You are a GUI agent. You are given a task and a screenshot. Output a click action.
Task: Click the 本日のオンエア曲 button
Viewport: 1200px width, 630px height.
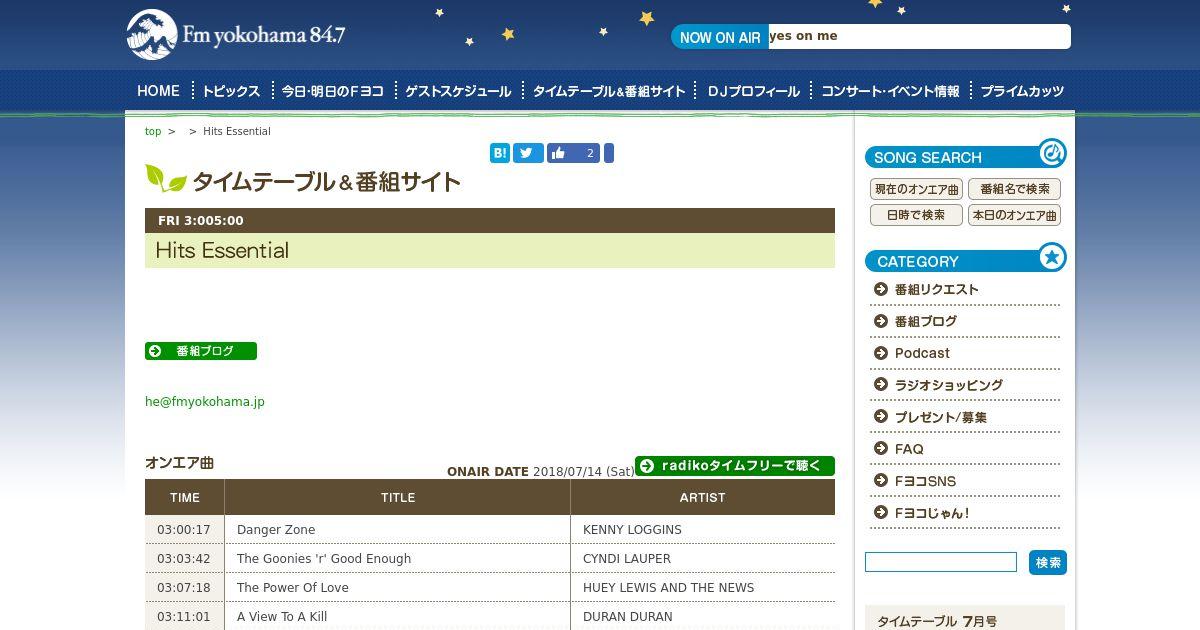click(x=1014, y=215)
